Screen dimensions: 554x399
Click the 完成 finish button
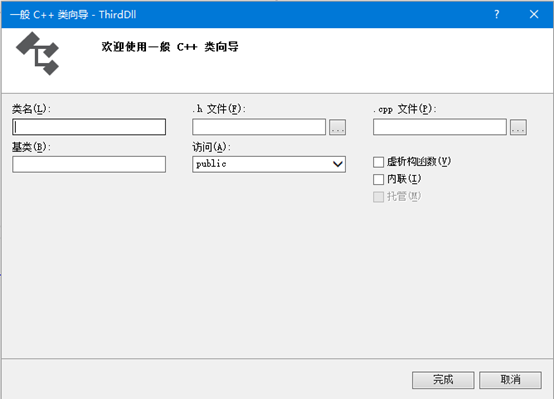pos(443,380)
